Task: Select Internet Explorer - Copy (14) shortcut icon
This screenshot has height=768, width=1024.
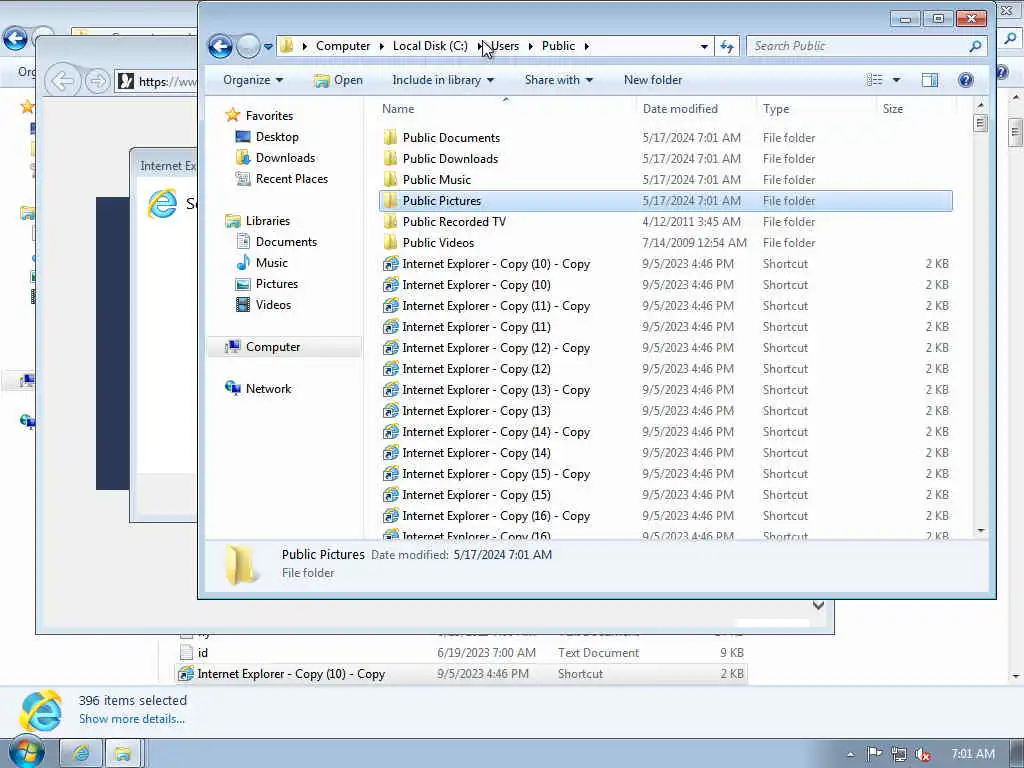Action: click(391, 453)
